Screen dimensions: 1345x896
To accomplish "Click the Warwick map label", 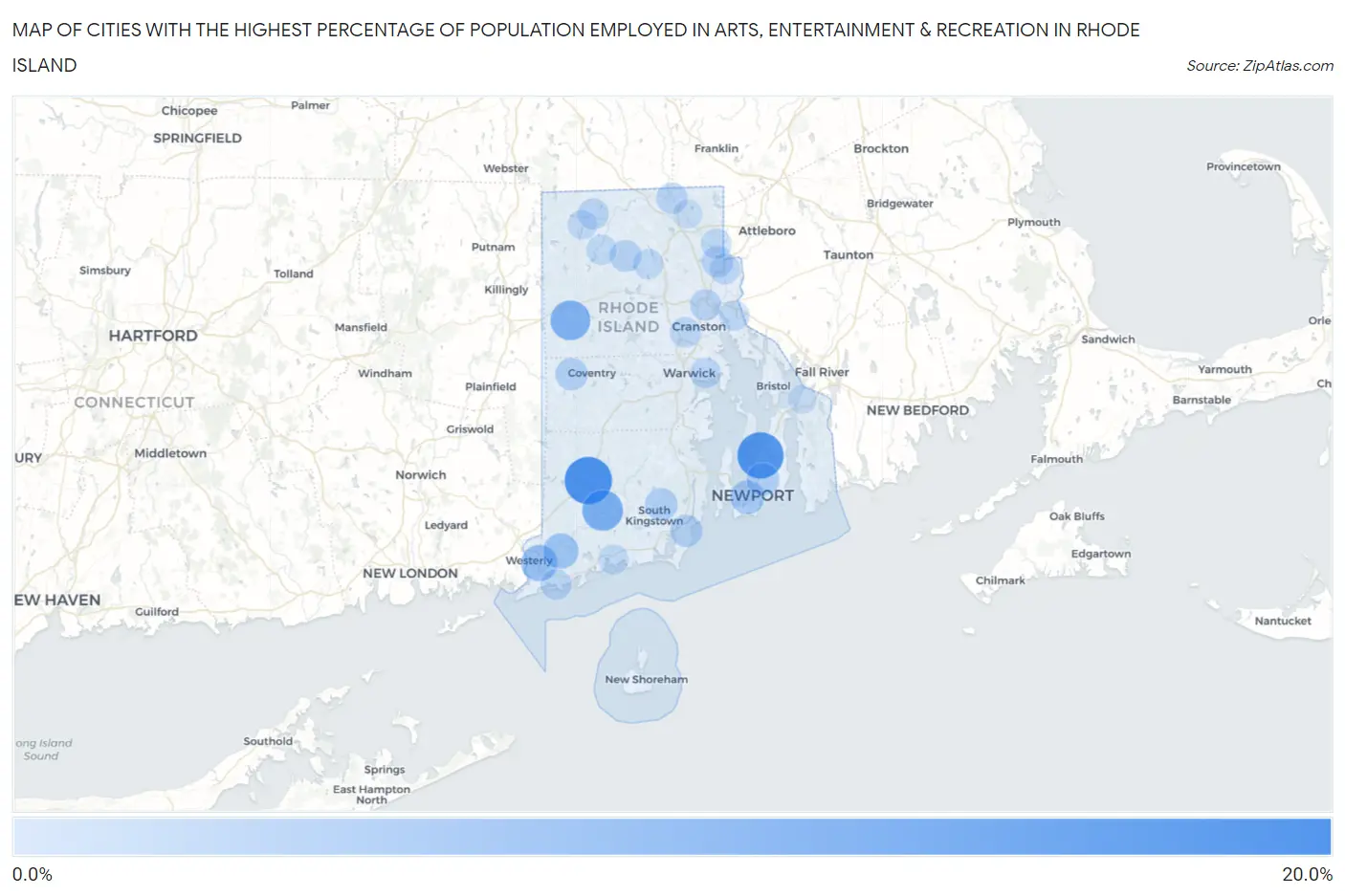I will click(x=689, y=373).
